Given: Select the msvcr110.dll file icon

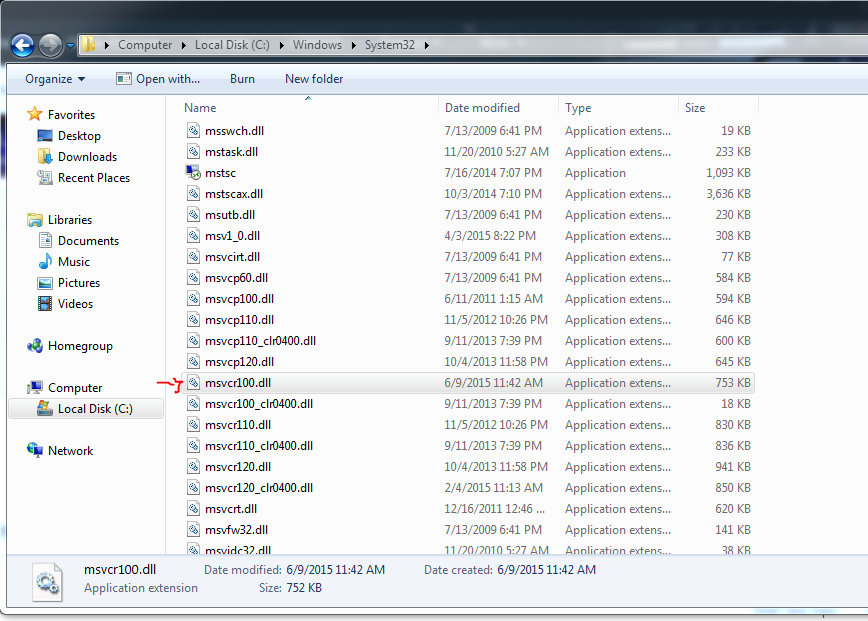Looking at the screenshot, I should [193, 425].
